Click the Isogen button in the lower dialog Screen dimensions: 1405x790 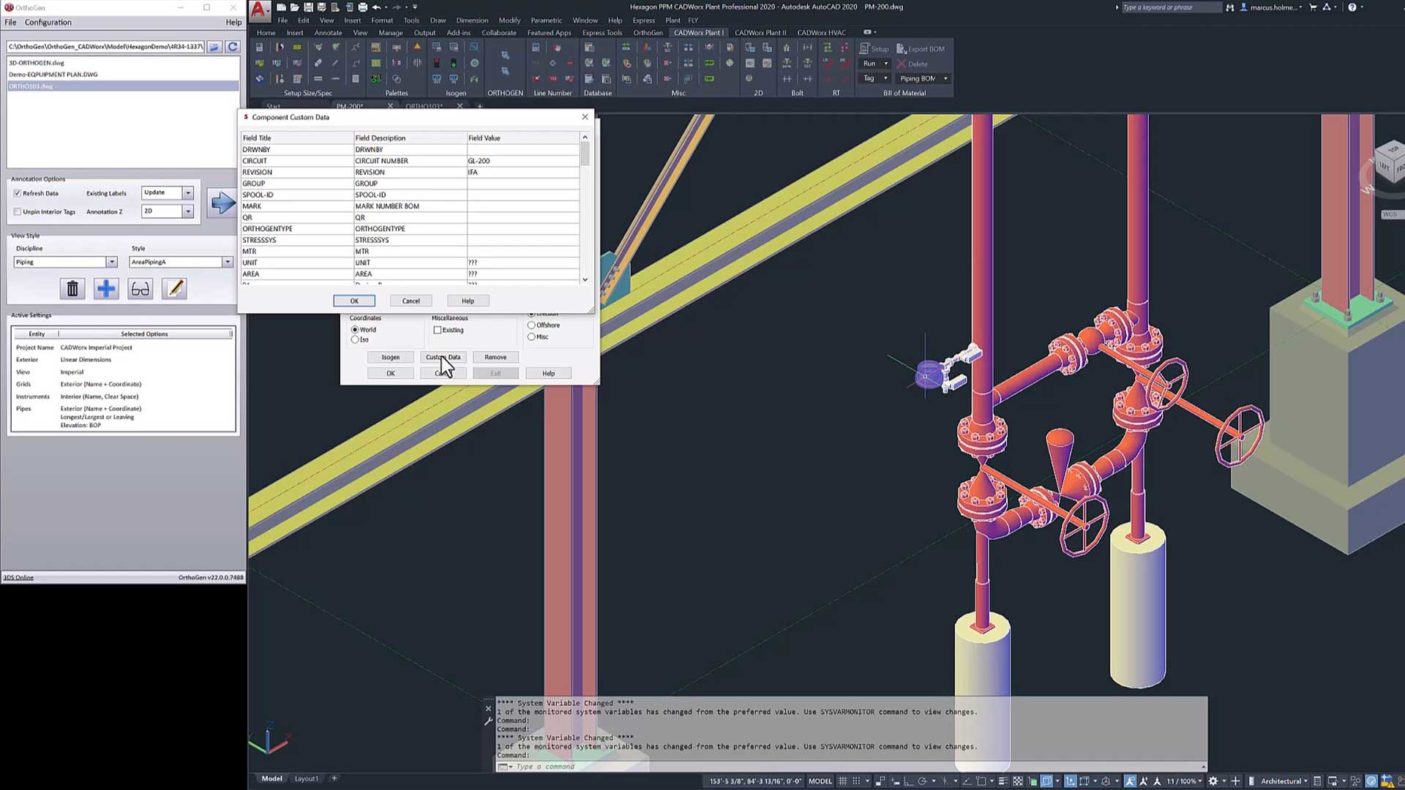click(x=390, y=357)
